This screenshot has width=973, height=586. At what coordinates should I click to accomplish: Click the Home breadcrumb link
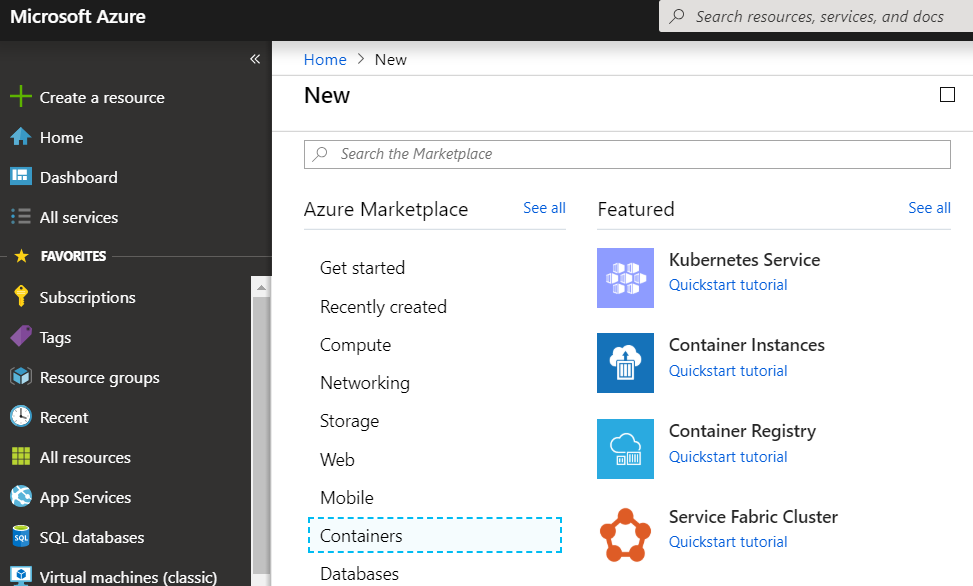pos(325,59)
